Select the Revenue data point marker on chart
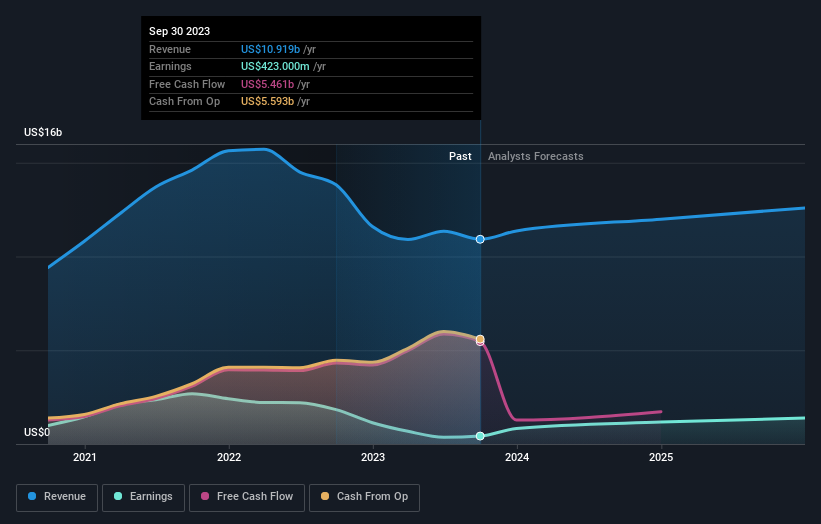821x524 pixels. click(x=480, y=239)
